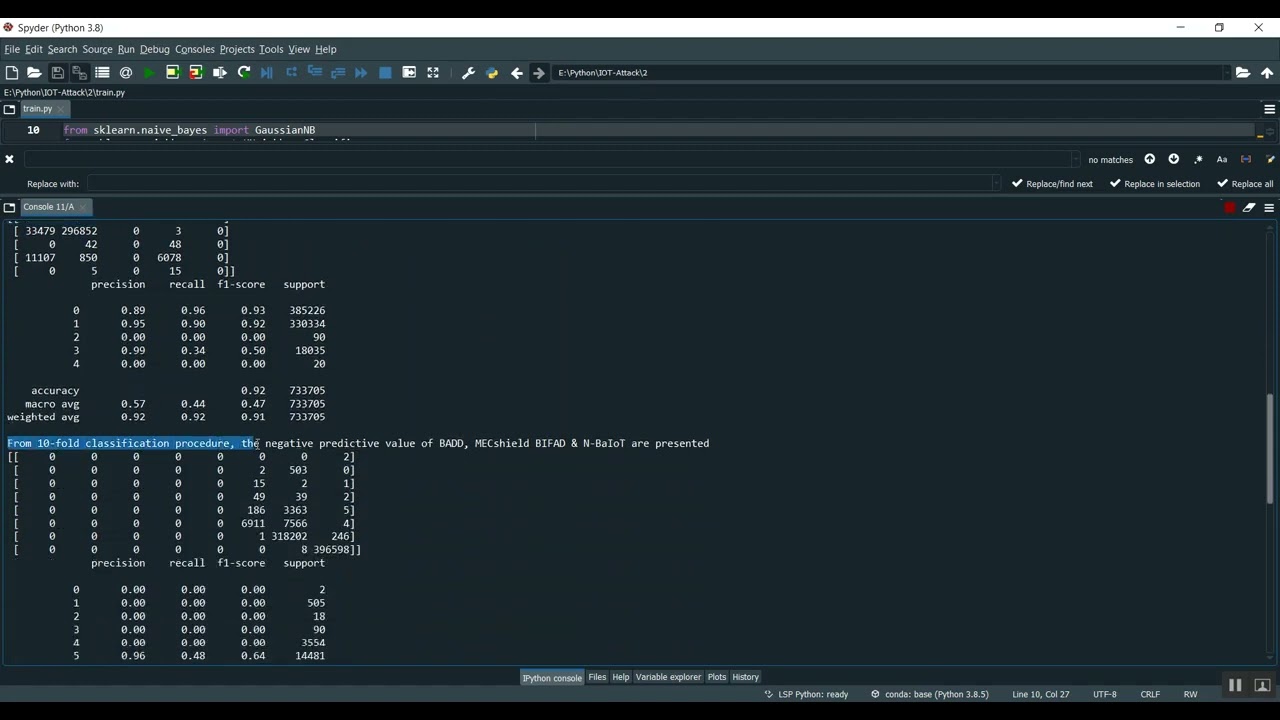Step return debug icon
Screen dimensions: 1280x720
pos(338,73)
